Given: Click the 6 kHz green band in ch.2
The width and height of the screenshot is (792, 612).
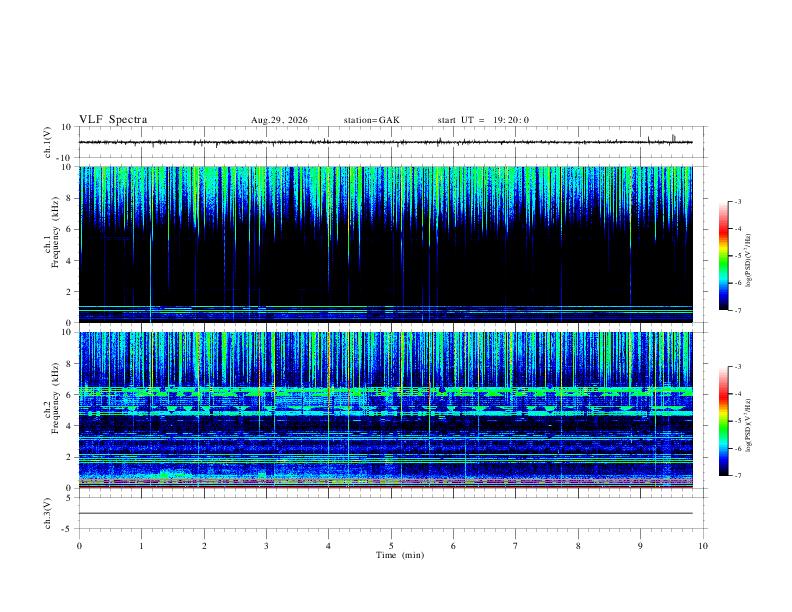Looking at the screenshot, I should (386, 391).
